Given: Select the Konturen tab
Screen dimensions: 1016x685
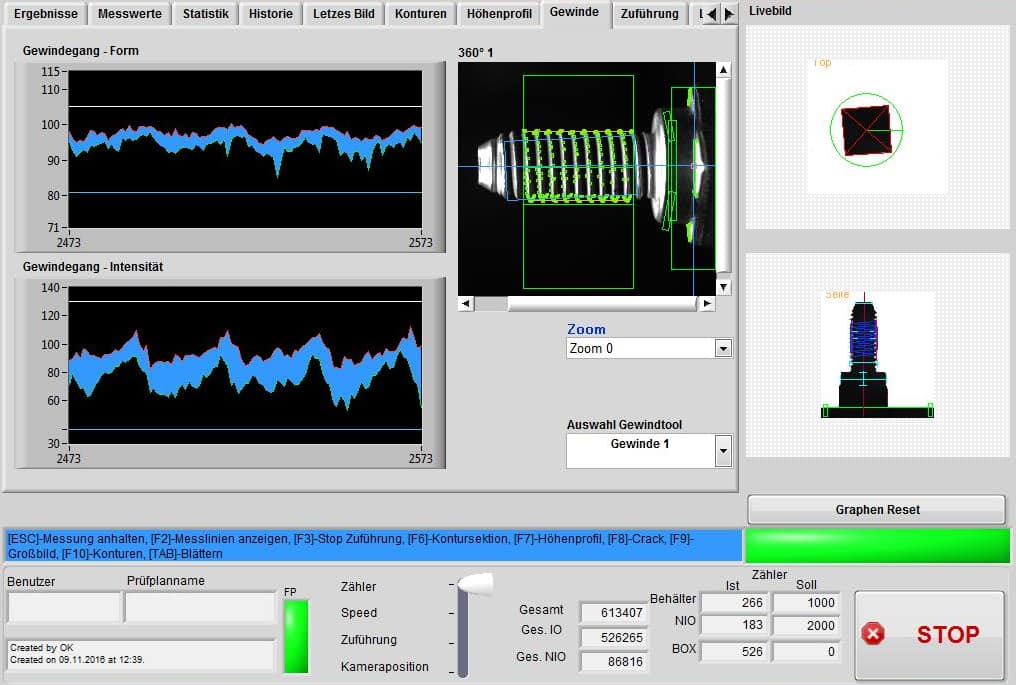Looking at the screenshot, I should click(421, 14).
